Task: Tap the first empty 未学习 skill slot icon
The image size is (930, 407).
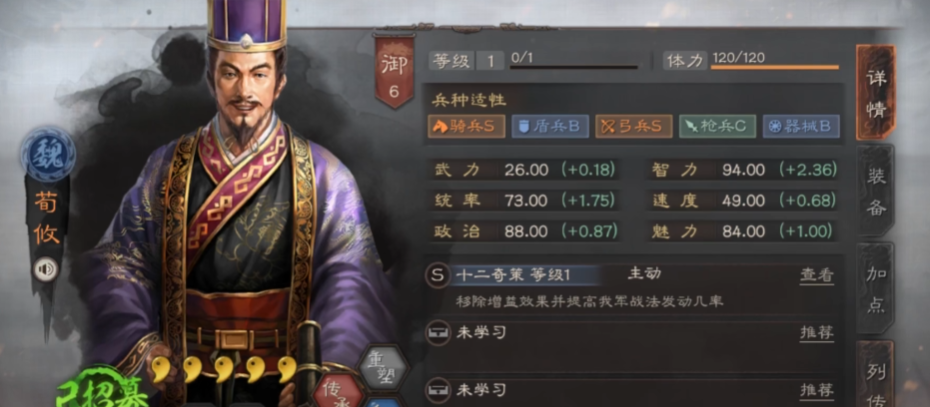Action: pos(436,333)
